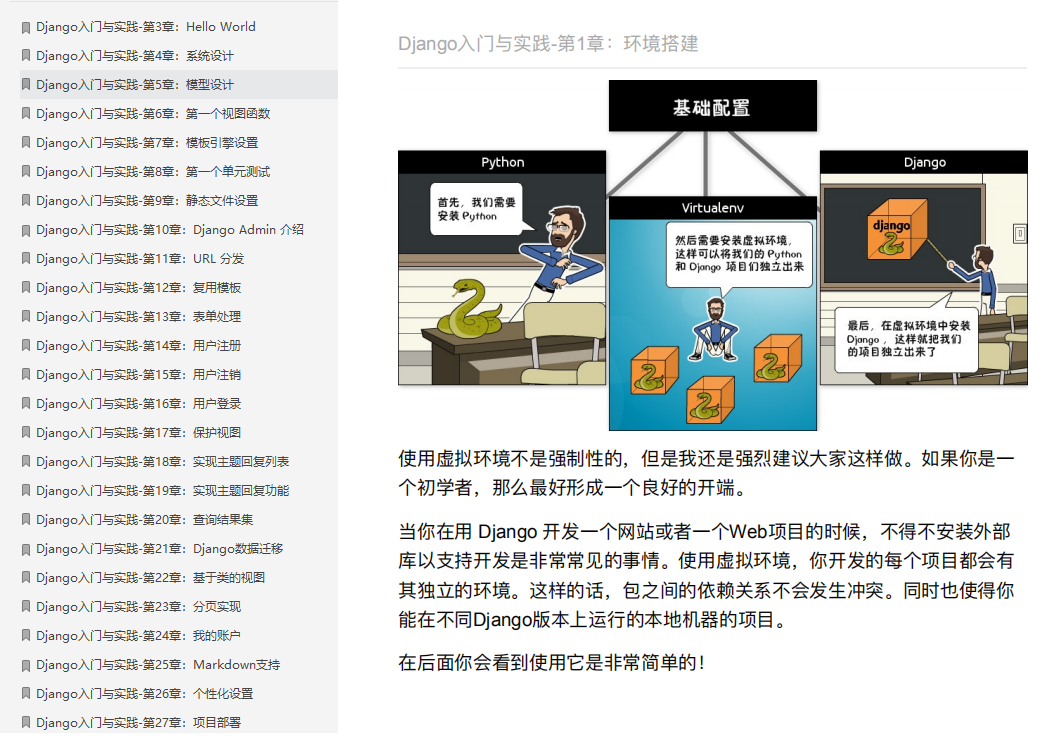This screenshot has height=754, width=1047.
Task: Click sentence 在后面你会看到使用它是非常简单的!
Action: pos(552,663)
